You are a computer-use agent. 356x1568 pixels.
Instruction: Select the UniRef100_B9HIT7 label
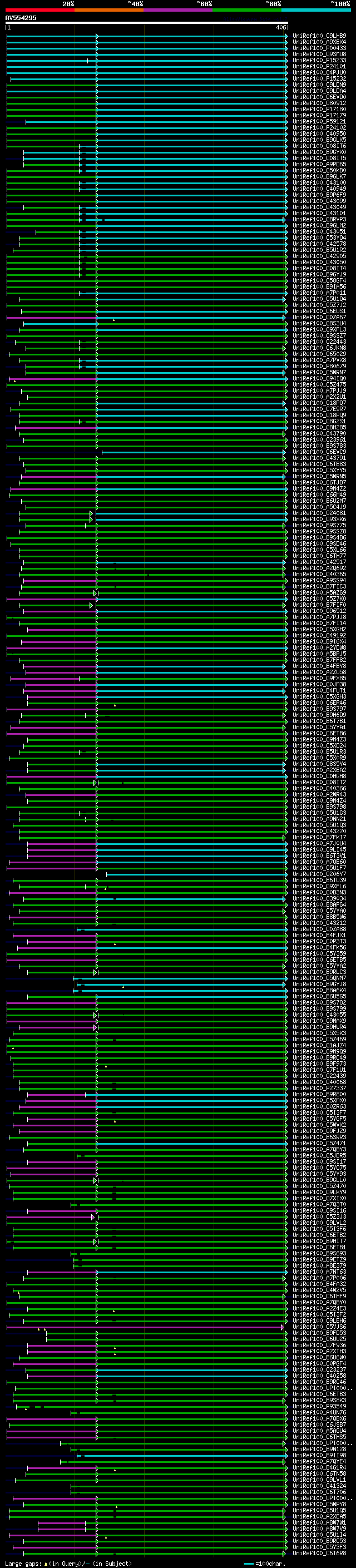(319, 1241)
